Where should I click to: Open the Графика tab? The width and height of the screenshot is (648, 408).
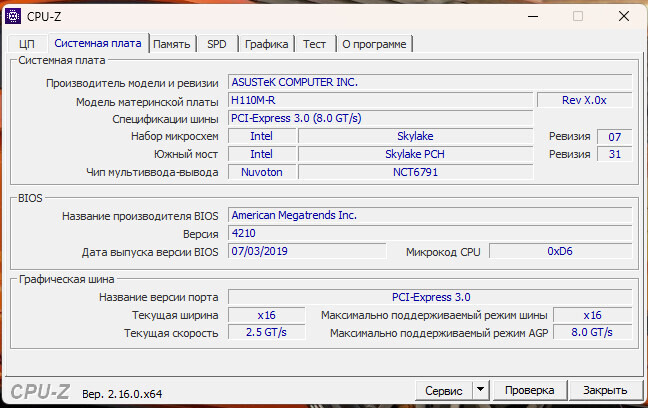click(267, 44)
